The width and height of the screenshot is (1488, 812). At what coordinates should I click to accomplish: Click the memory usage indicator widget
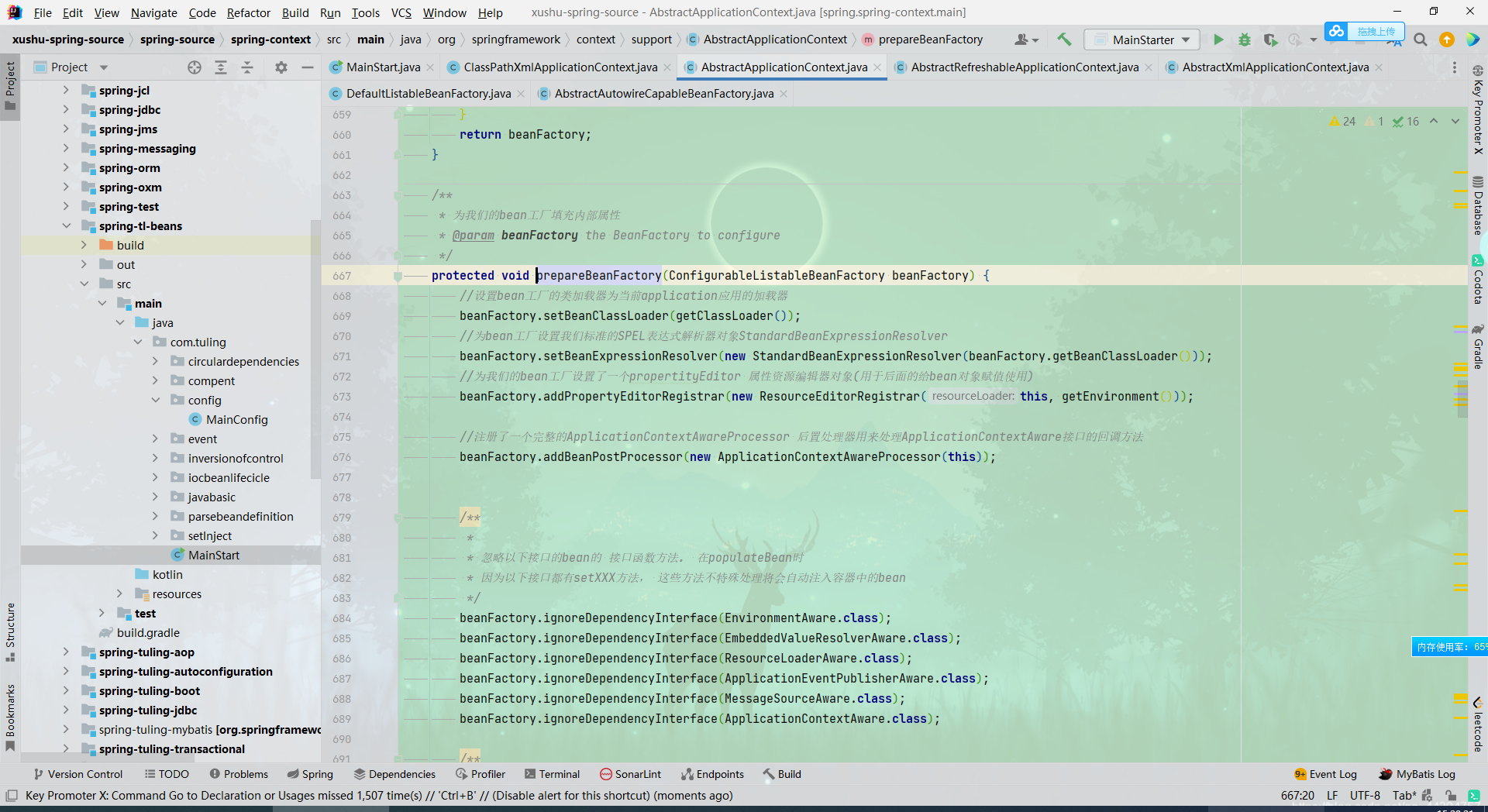pos(1449,647)
